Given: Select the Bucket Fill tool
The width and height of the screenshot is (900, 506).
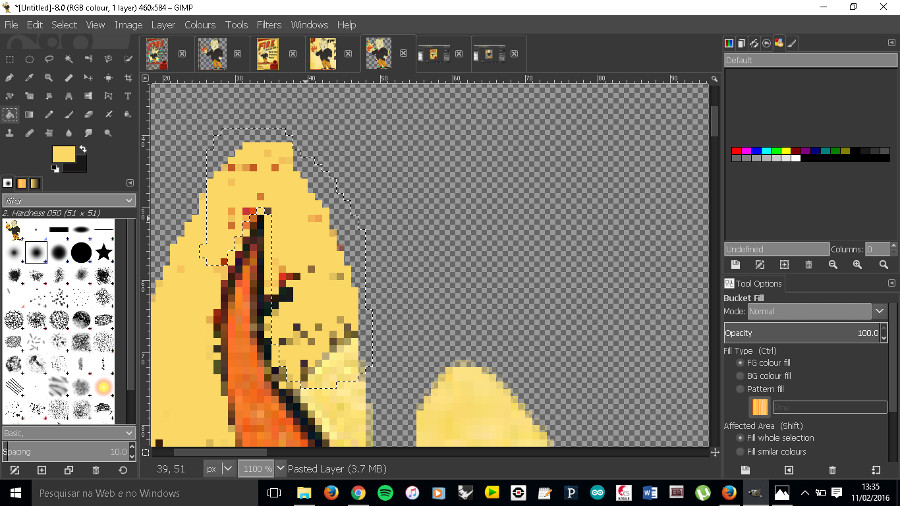Looking at the screenshot, I should click(x=10, y=114).
